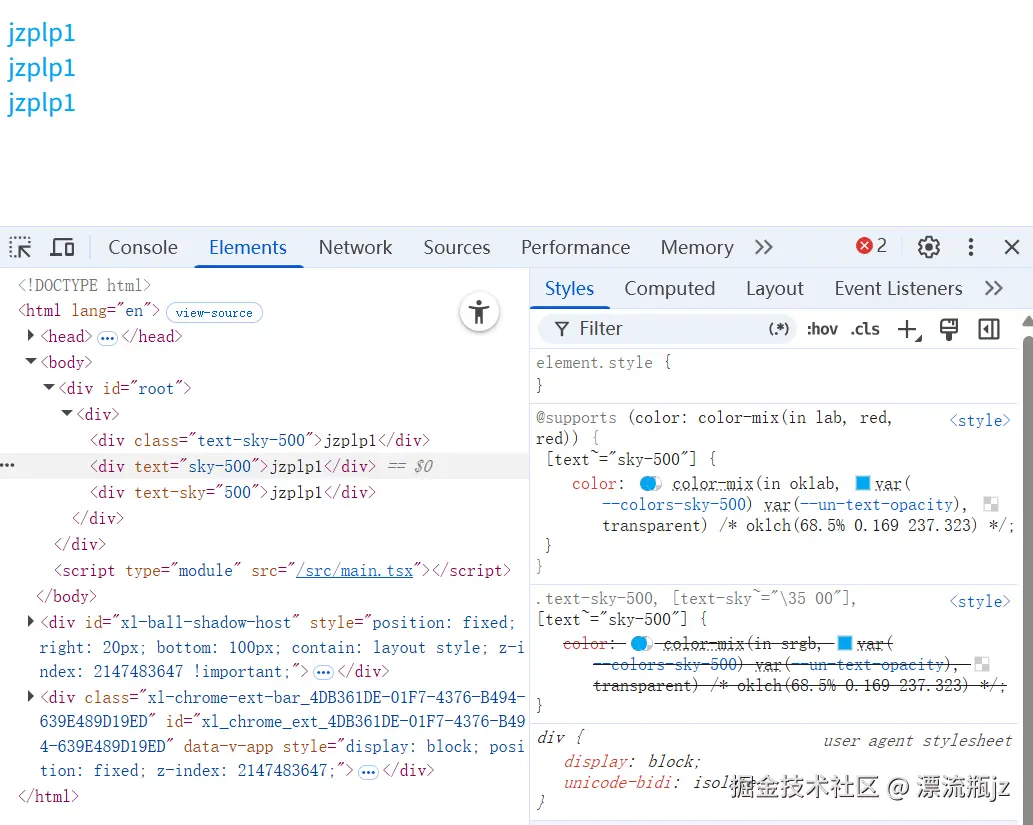Switch to the Computed sidebar tab
The height and width of the screenshot is (825, 1033).
click(x=669, y=289)
